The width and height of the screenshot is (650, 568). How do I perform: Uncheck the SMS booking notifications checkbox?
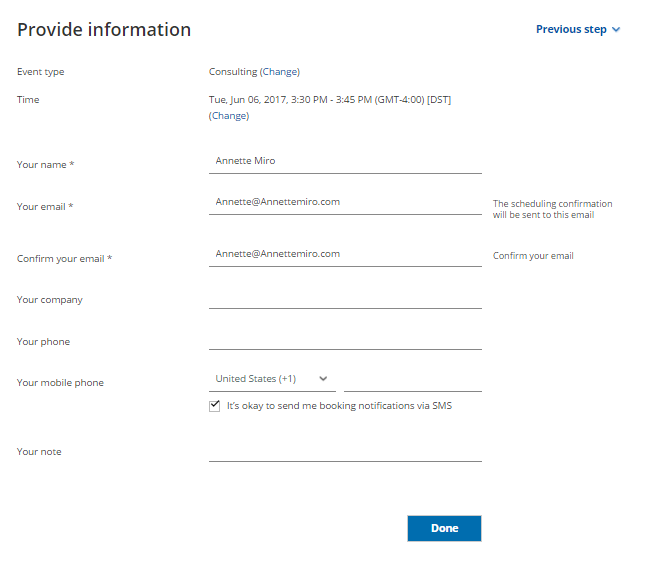[214, 406]
